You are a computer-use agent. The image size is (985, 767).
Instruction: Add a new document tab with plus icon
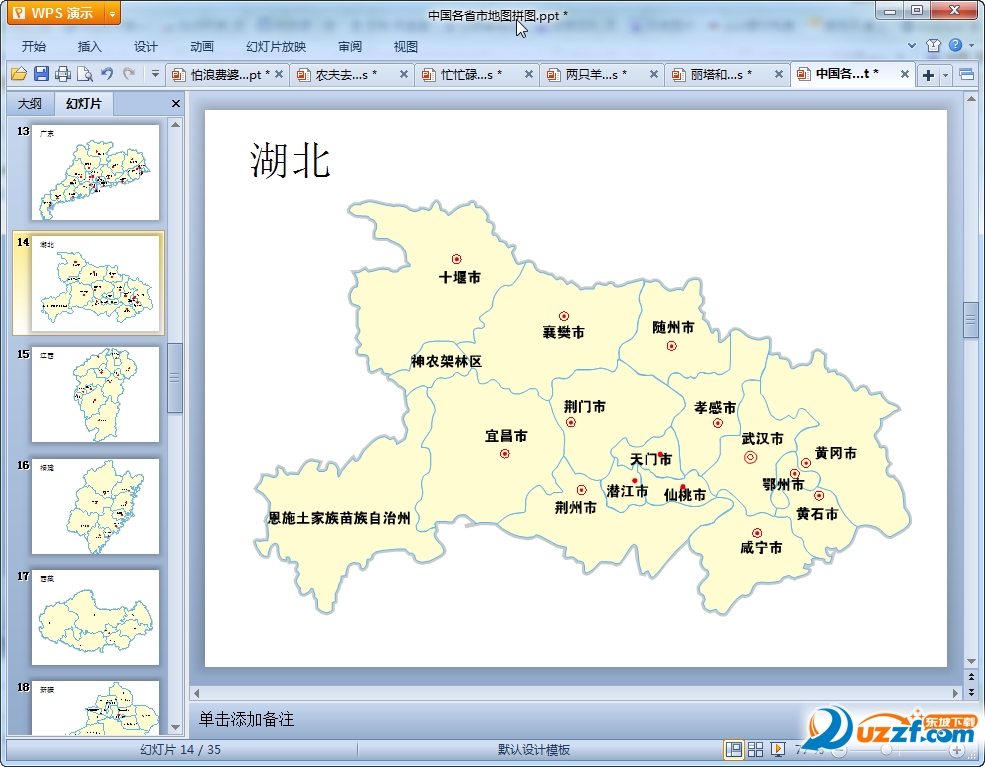point(928,75)
